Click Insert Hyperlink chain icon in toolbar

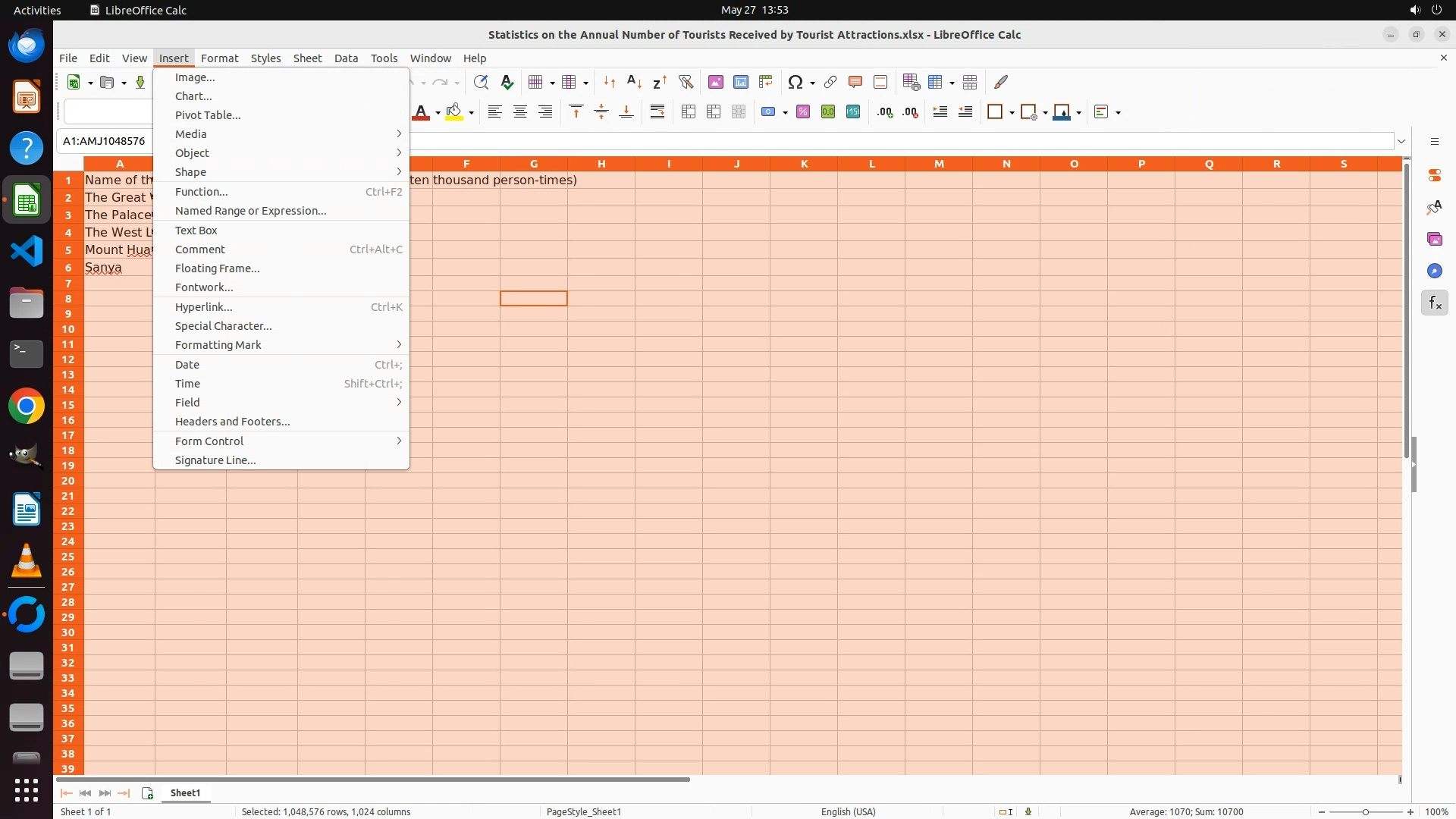tap(830, 82)
